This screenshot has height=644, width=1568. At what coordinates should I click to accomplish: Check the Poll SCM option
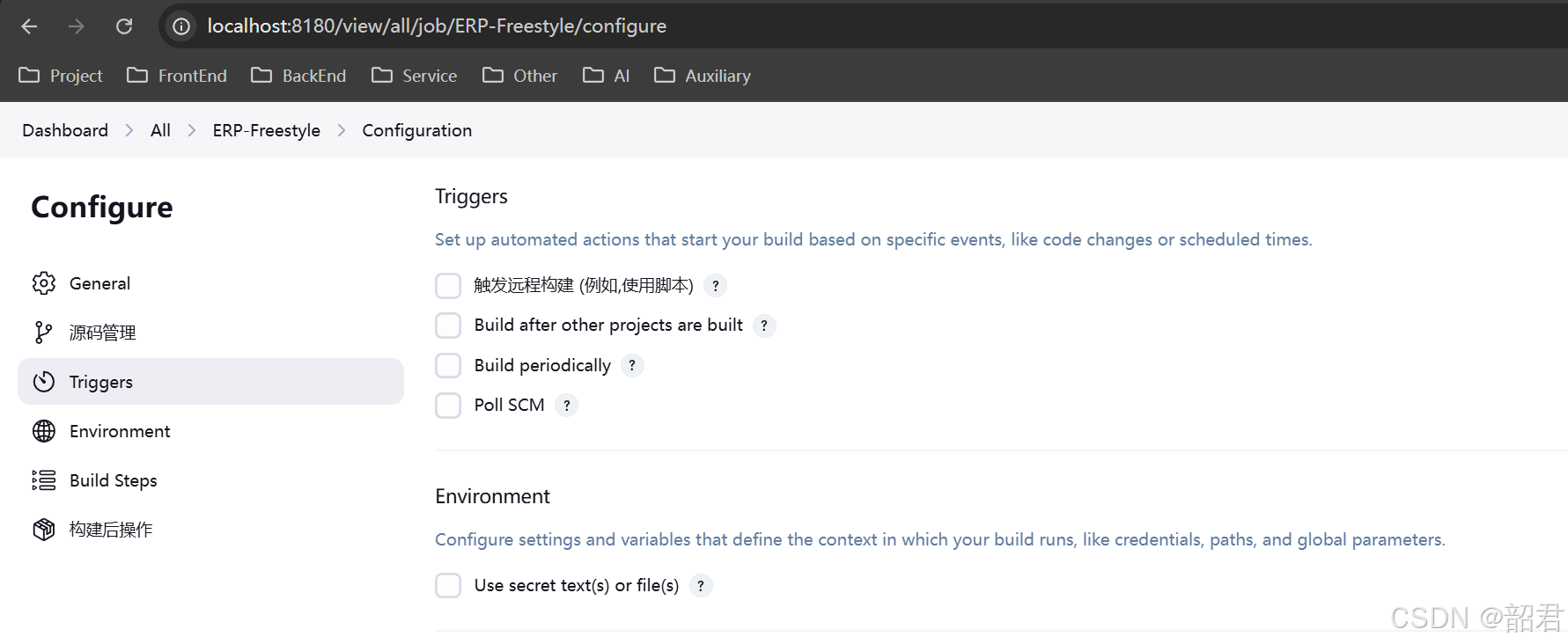coord(448,406)
